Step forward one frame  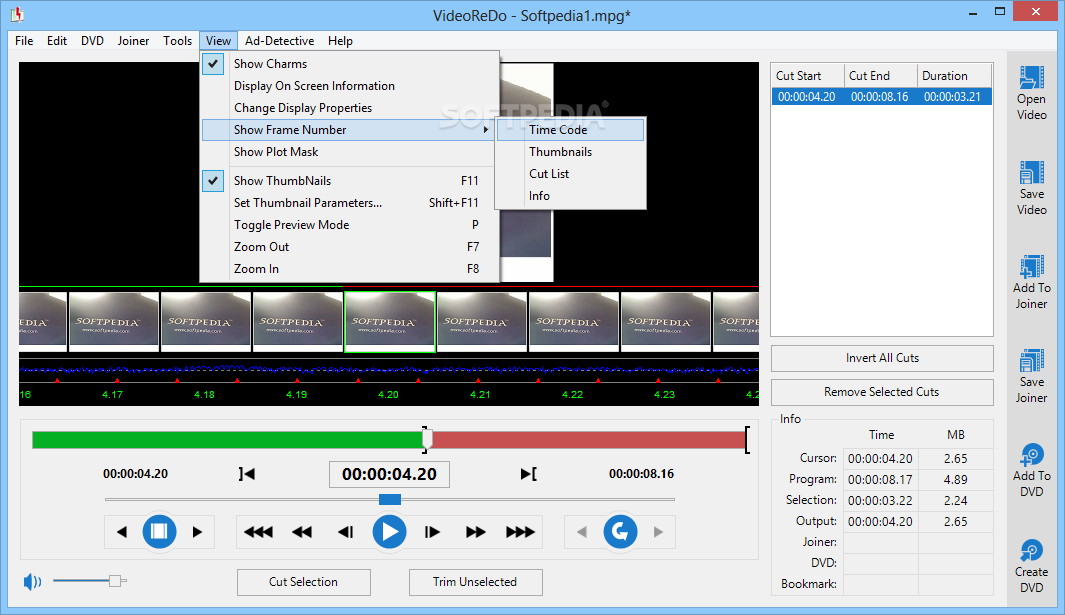432,532
